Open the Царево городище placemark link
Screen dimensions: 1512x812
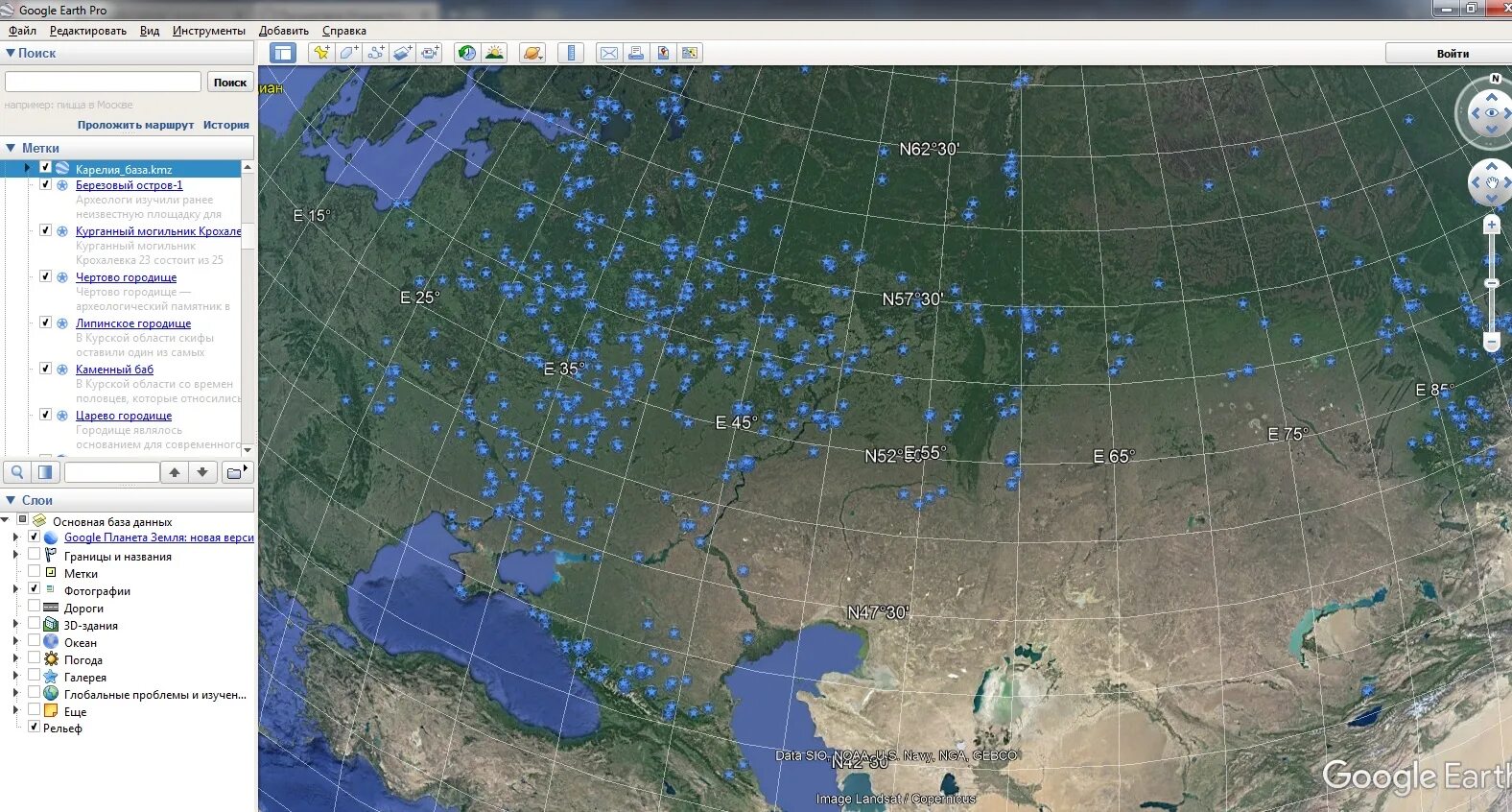pyautogui.click(x=124, y=416)
